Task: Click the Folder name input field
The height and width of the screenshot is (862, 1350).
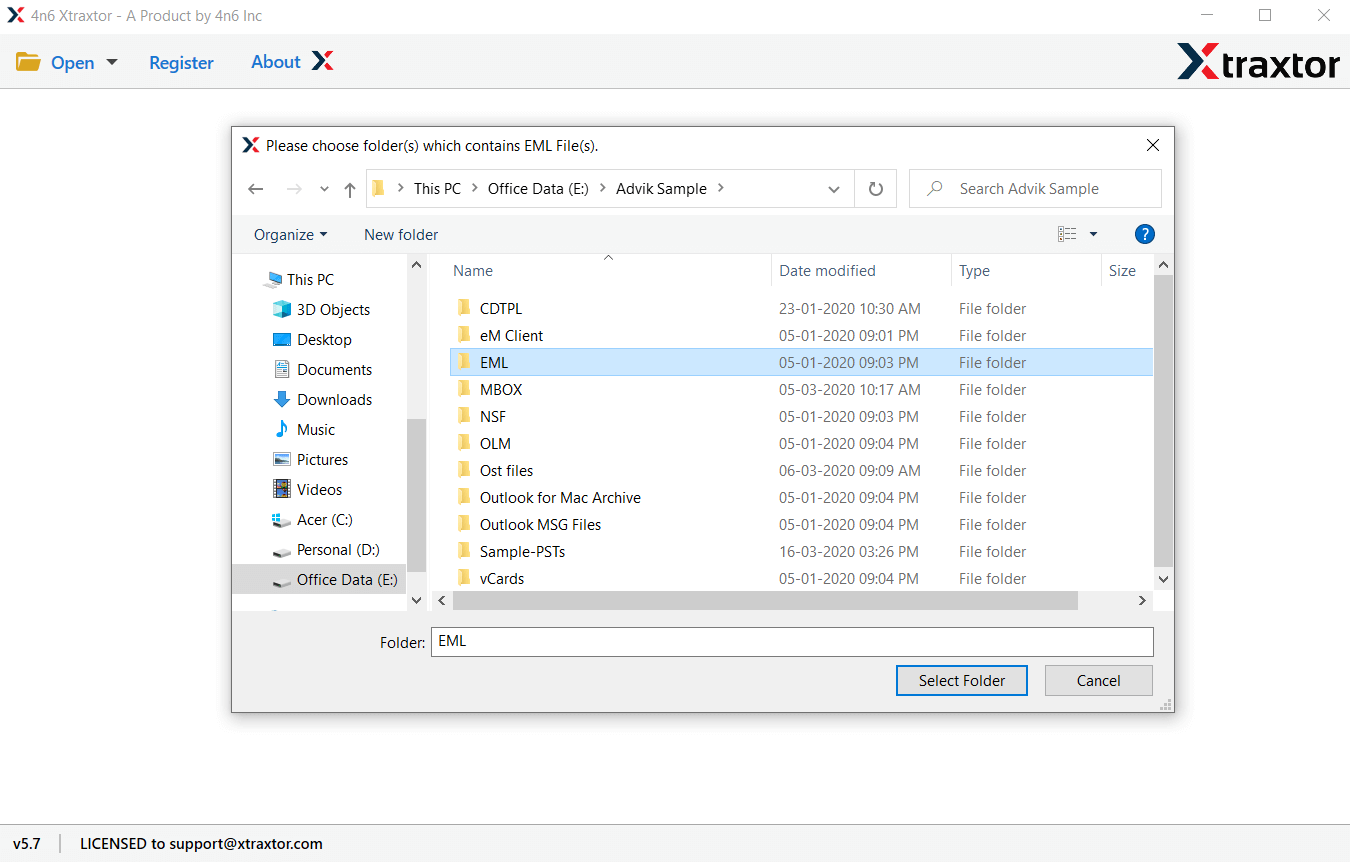Action: [792, 642]
